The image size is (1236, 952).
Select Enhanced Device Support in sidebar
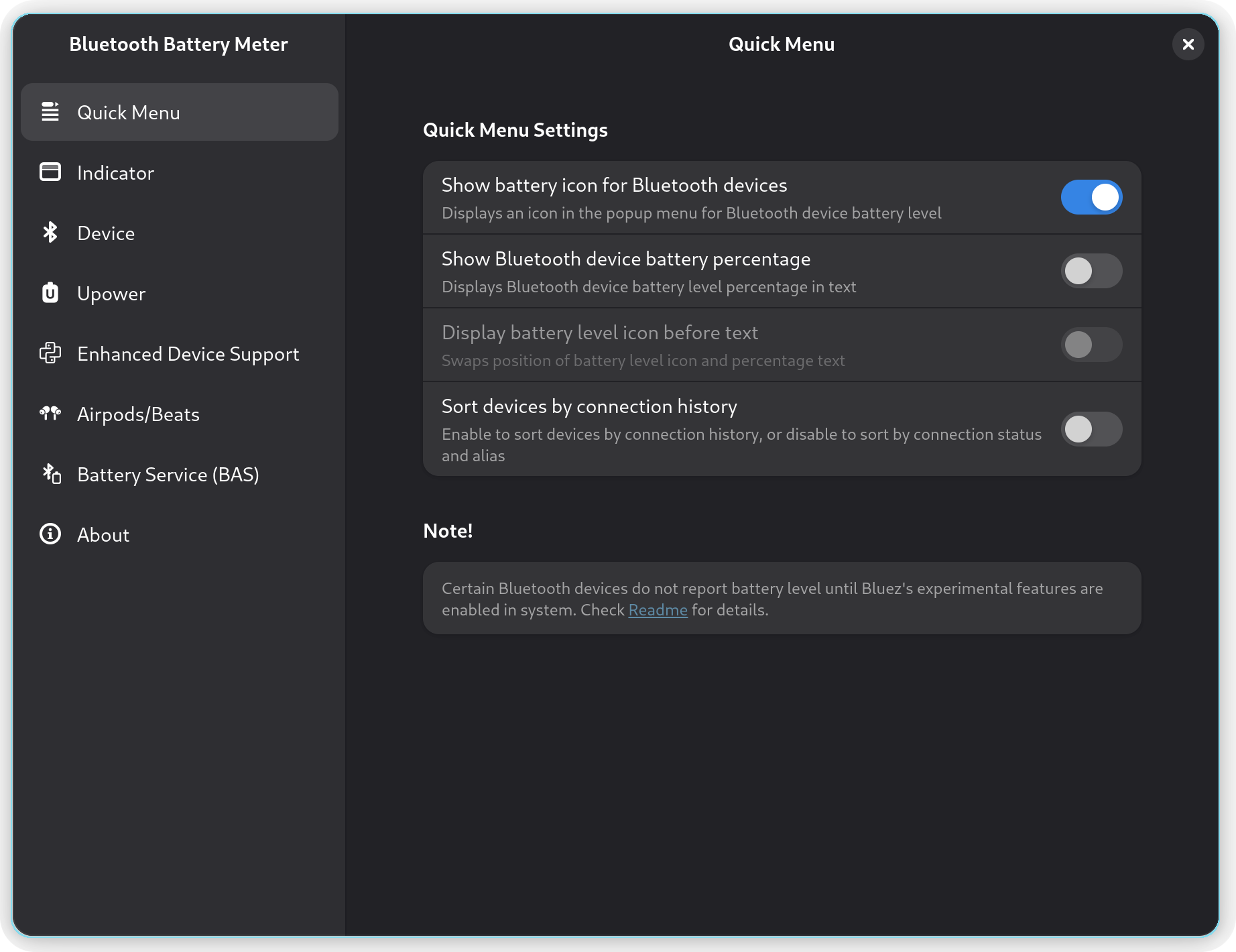click(180, 353)
